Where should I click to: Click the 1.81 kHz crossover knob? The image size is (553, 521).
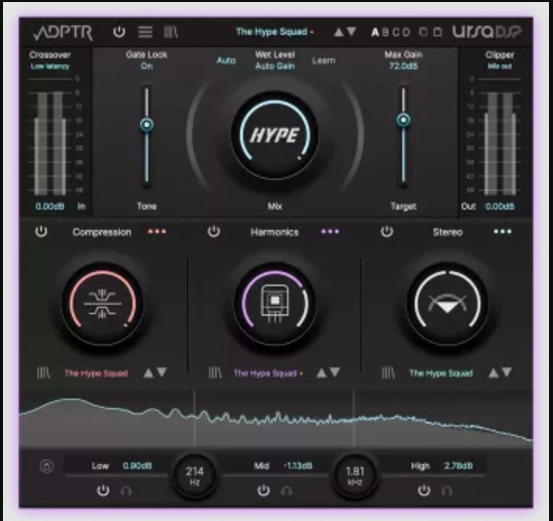point(355,475)
